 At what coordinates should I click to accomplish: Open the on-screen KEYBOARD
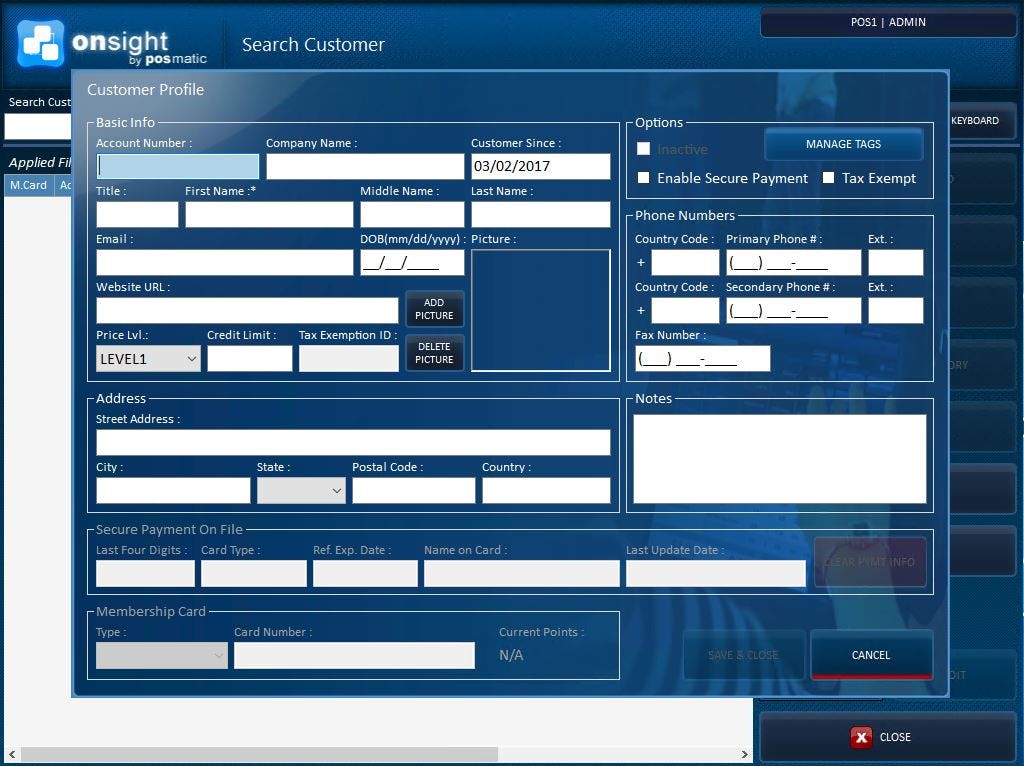976,120
